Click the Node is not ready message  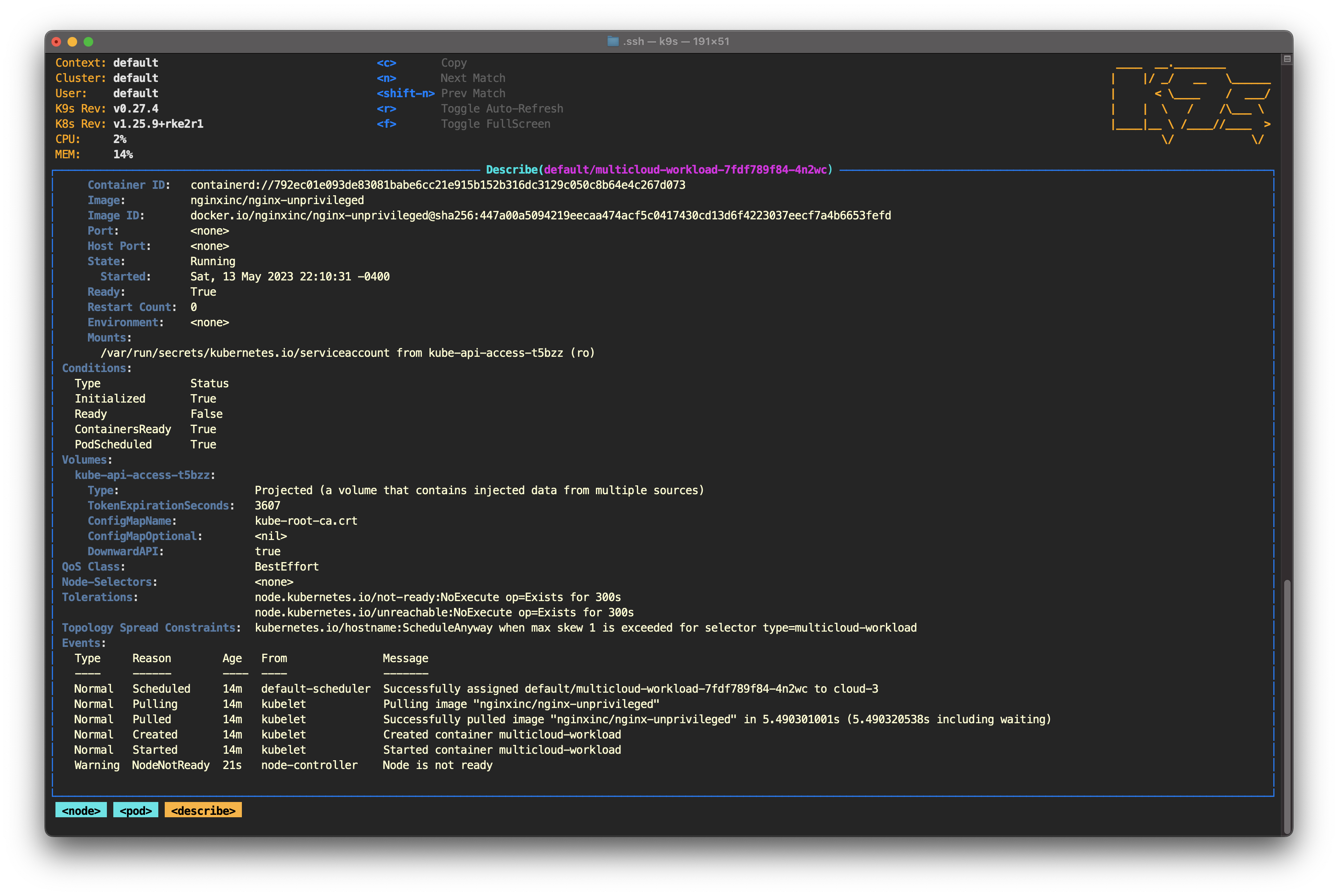(438, 765)
